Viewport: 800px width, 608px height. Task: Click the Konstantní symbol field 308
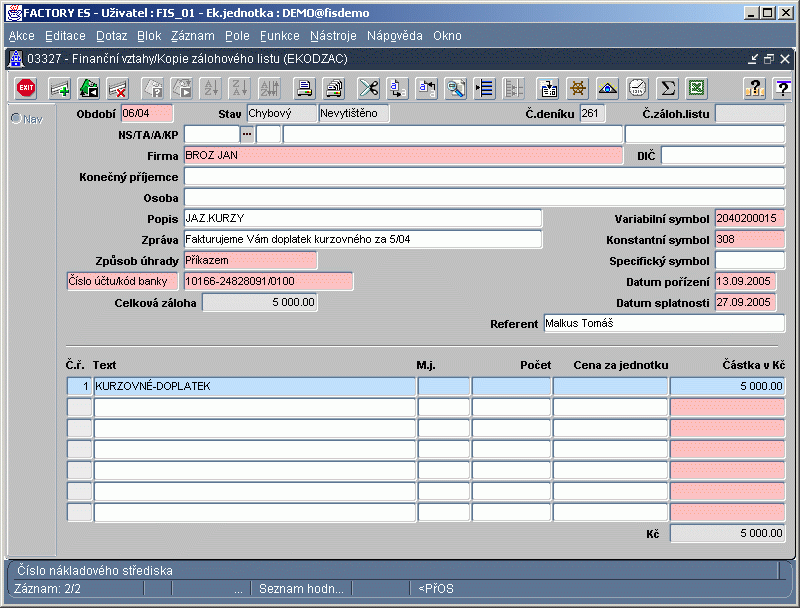point(749,239)
